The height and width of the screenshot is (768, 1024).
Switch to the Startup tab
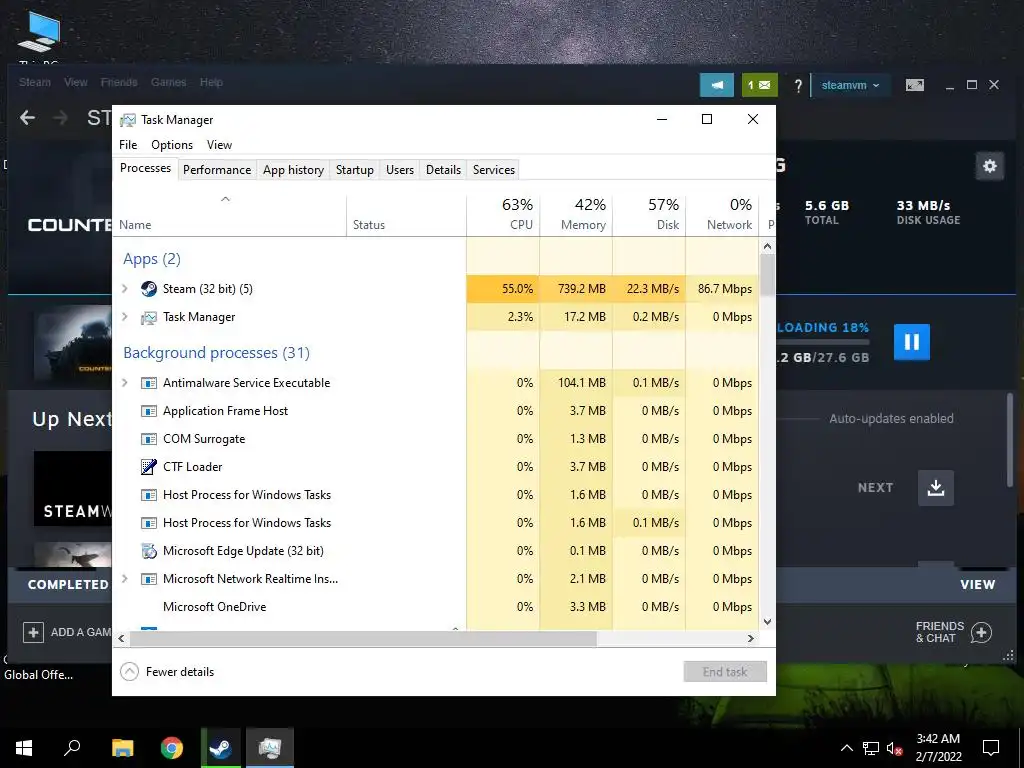(355, 170)
